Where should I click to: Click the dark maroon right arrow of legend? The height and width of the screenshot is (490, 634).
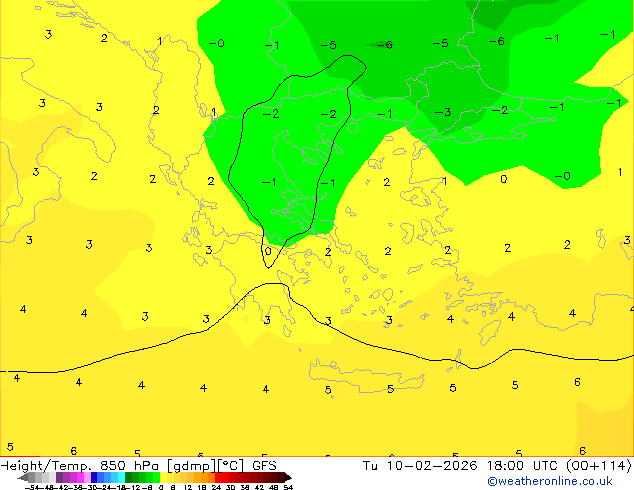click(x=288, y=477)
